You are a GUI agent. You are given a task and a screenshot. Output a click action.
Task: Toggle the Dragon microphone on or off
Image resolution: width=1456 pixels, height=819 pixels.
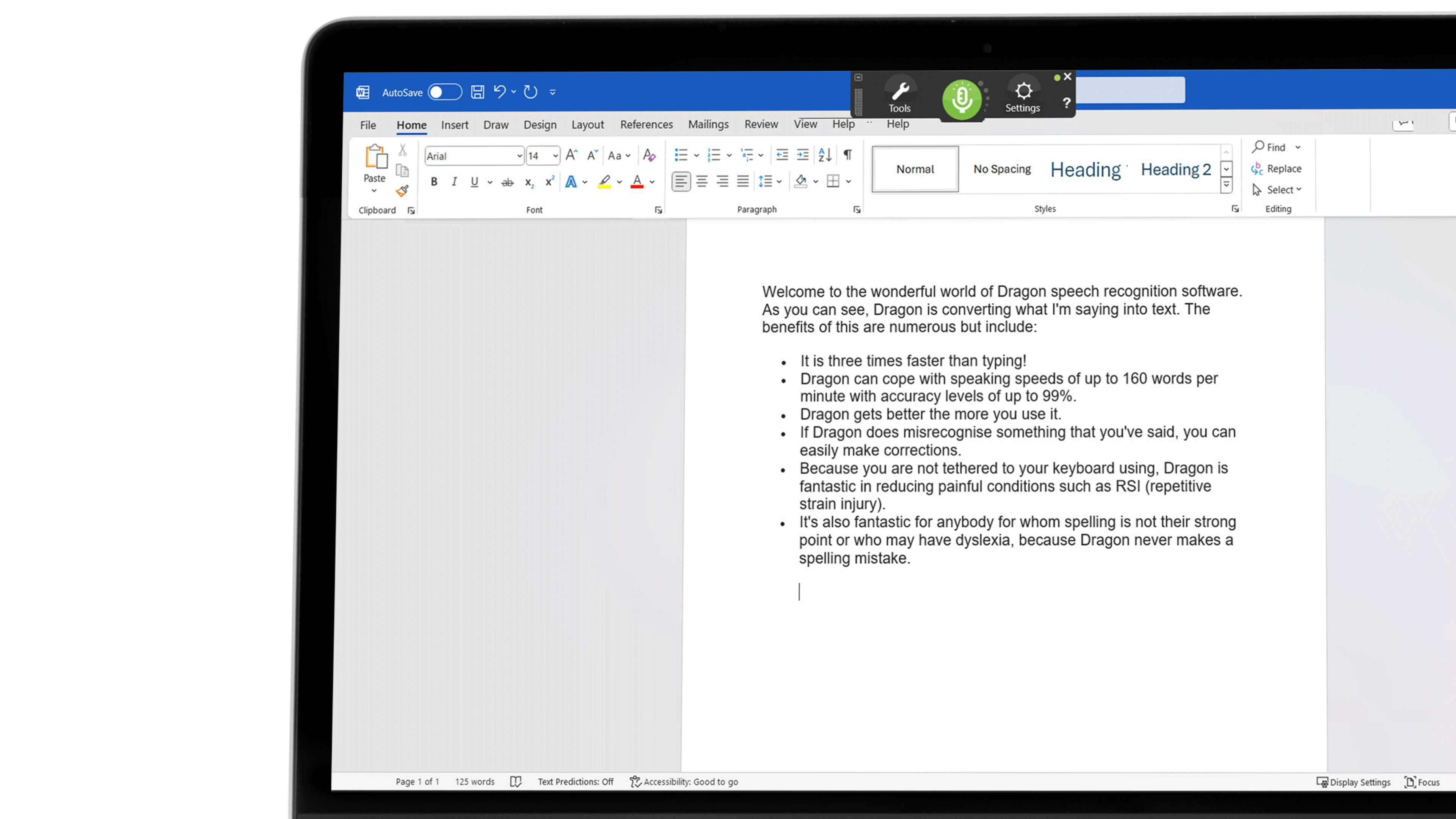pos(962,99)
